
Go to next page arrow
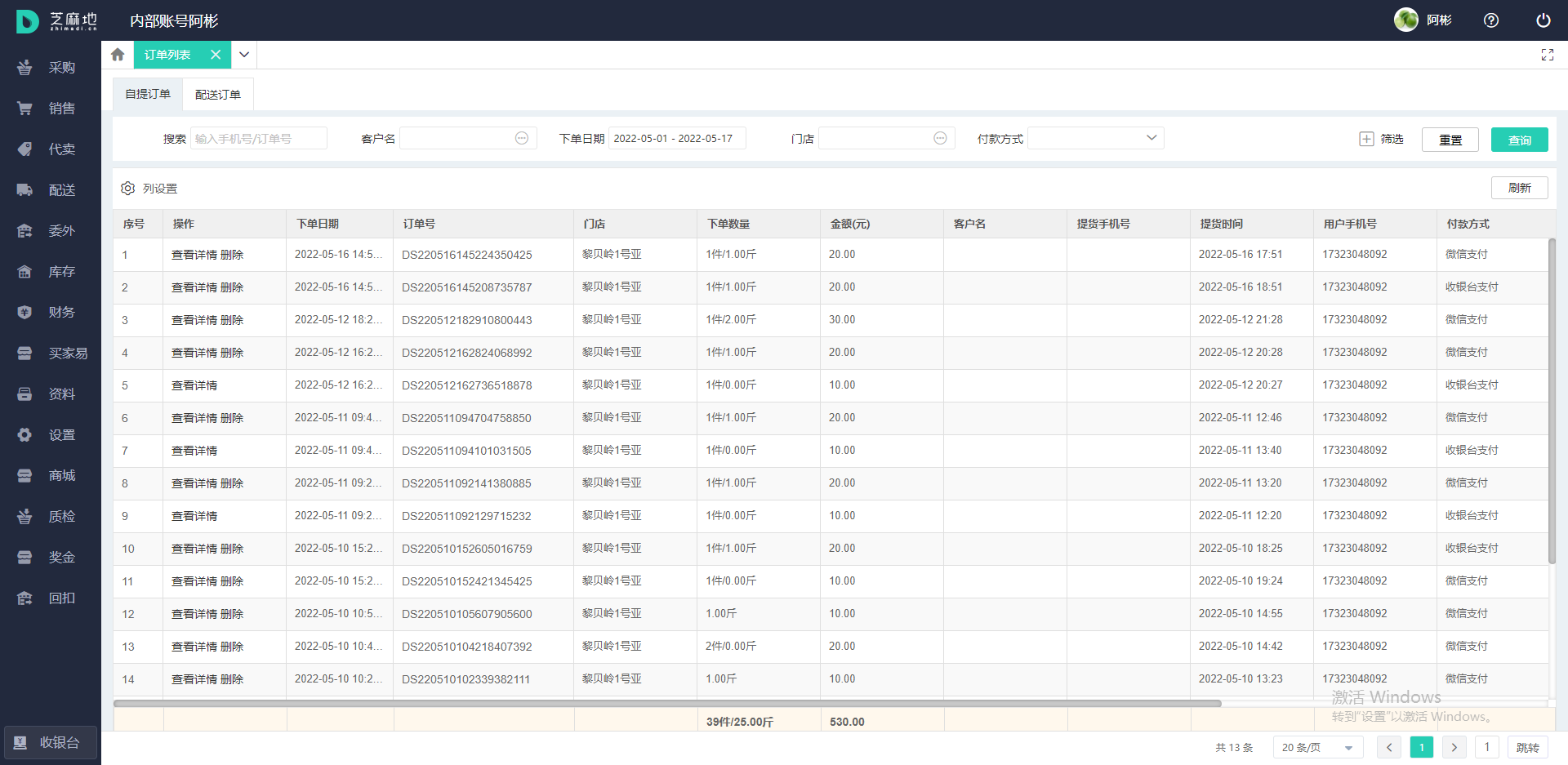click(x=1454, y=747)
